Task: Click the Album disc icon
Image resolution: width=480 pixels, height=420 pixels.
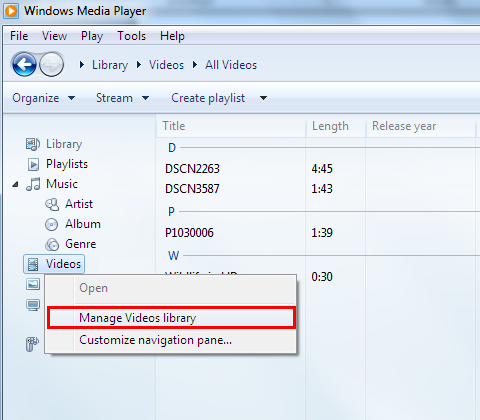Action: tap(52, 224)
